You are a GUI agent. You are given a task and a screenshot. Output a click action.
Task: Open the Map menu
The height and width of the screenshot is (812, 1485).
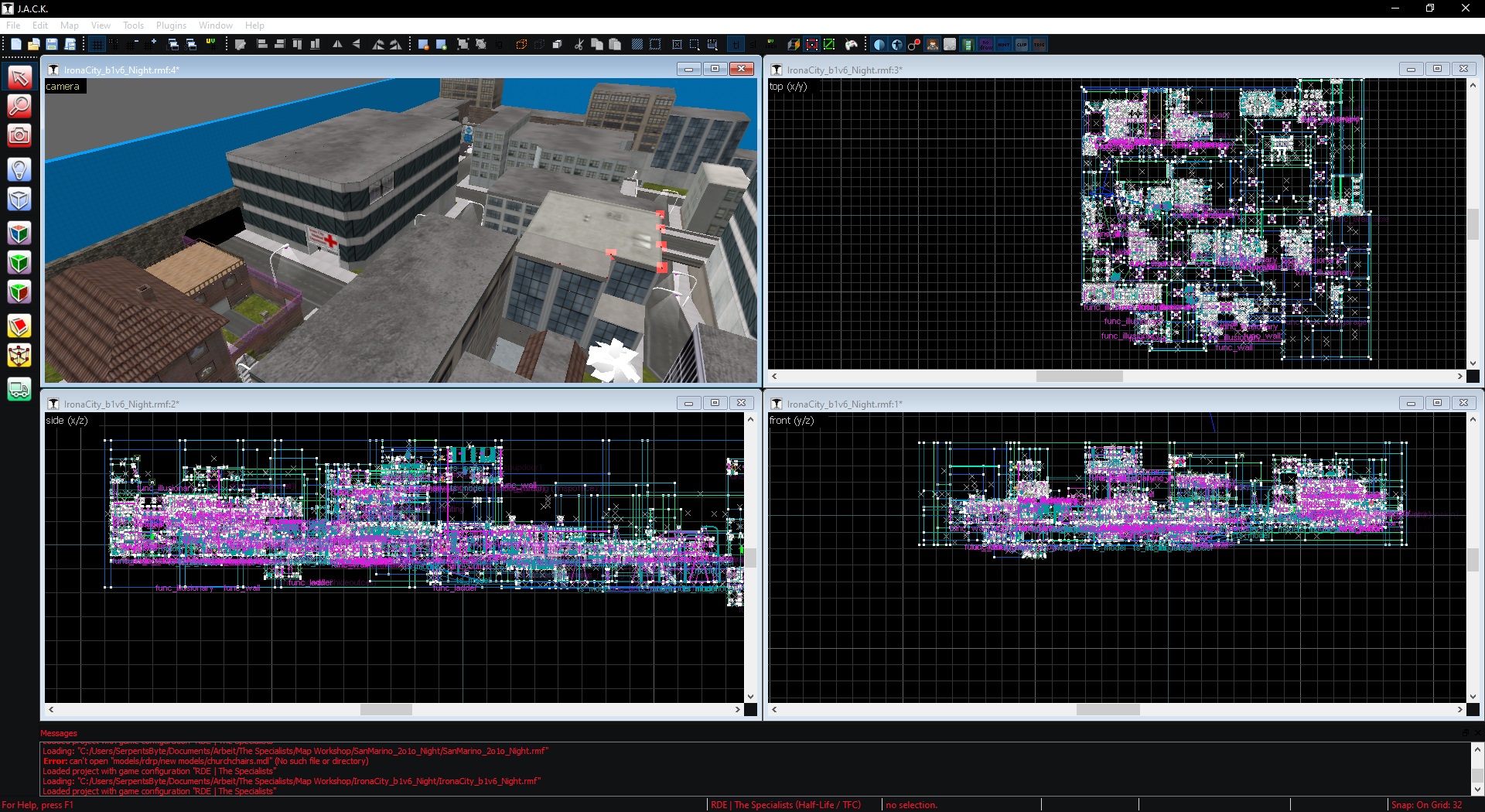click(70, 26)
